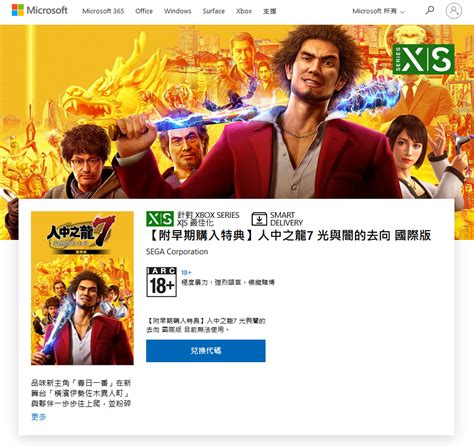This screenshot has height=448, width=474.
Task: Expand the Microsoft 所有 dropdown
Action: pyautogui.click(x=378, y=11)
